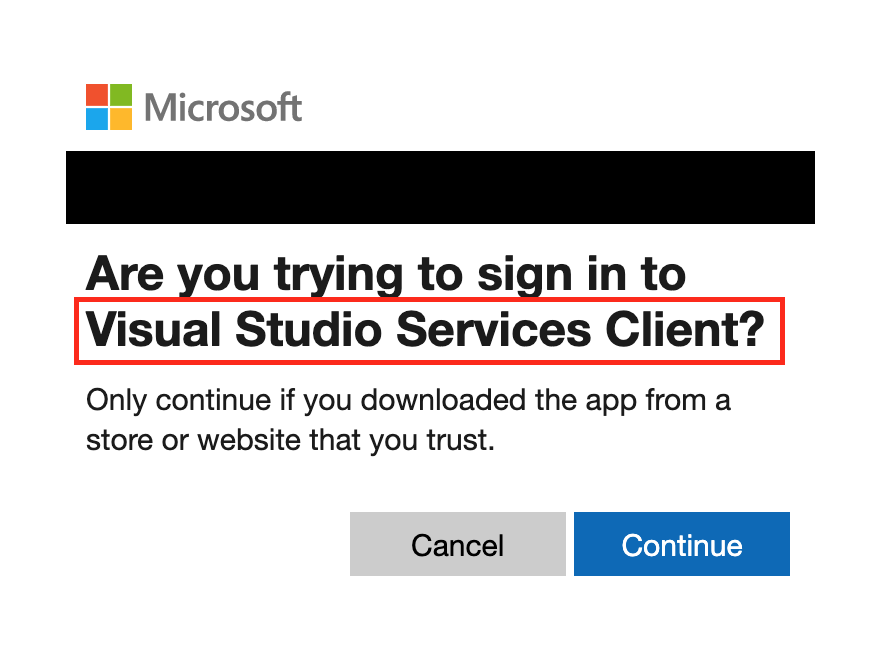Click the blue Continue button
This screenshot has width=874, height=668.
[x=682, y=544]
